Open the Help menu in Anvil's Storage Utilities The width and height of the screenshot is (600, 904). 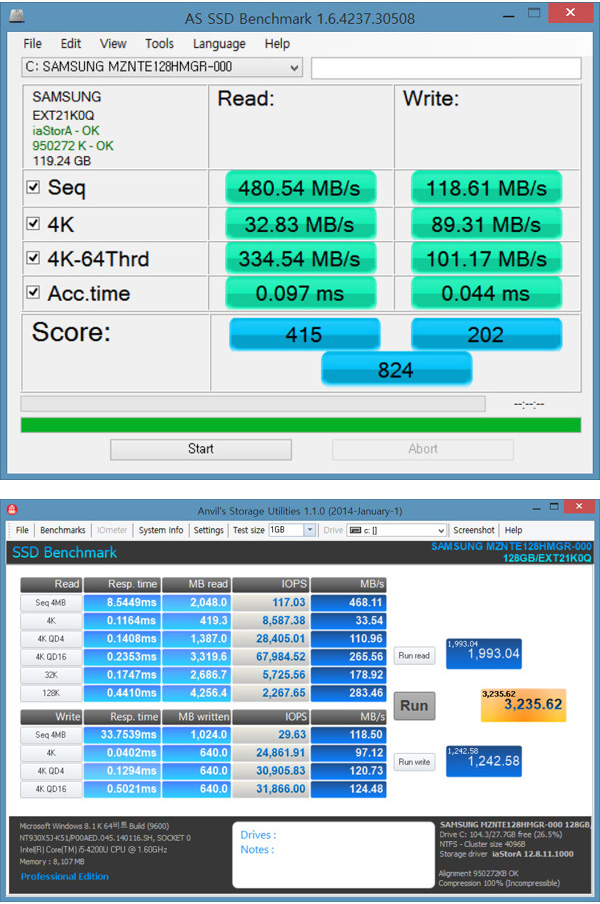[x=514, y=530]
